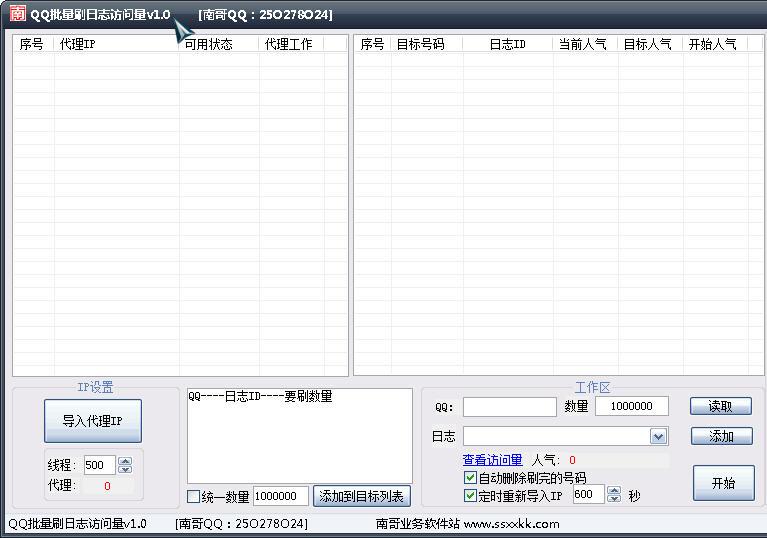Screen dimensions: 767x538
Task: Click the 数量 input field in 工作区
Action: [x=632, y=406]
